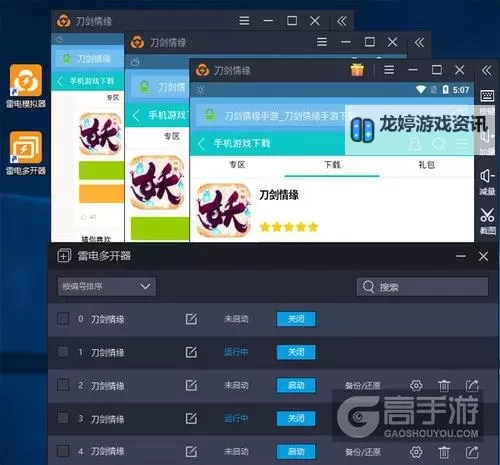The image size is (500, 465).
Task: Close running instance 1 with 关闭 button
Action: coord(296,352)
